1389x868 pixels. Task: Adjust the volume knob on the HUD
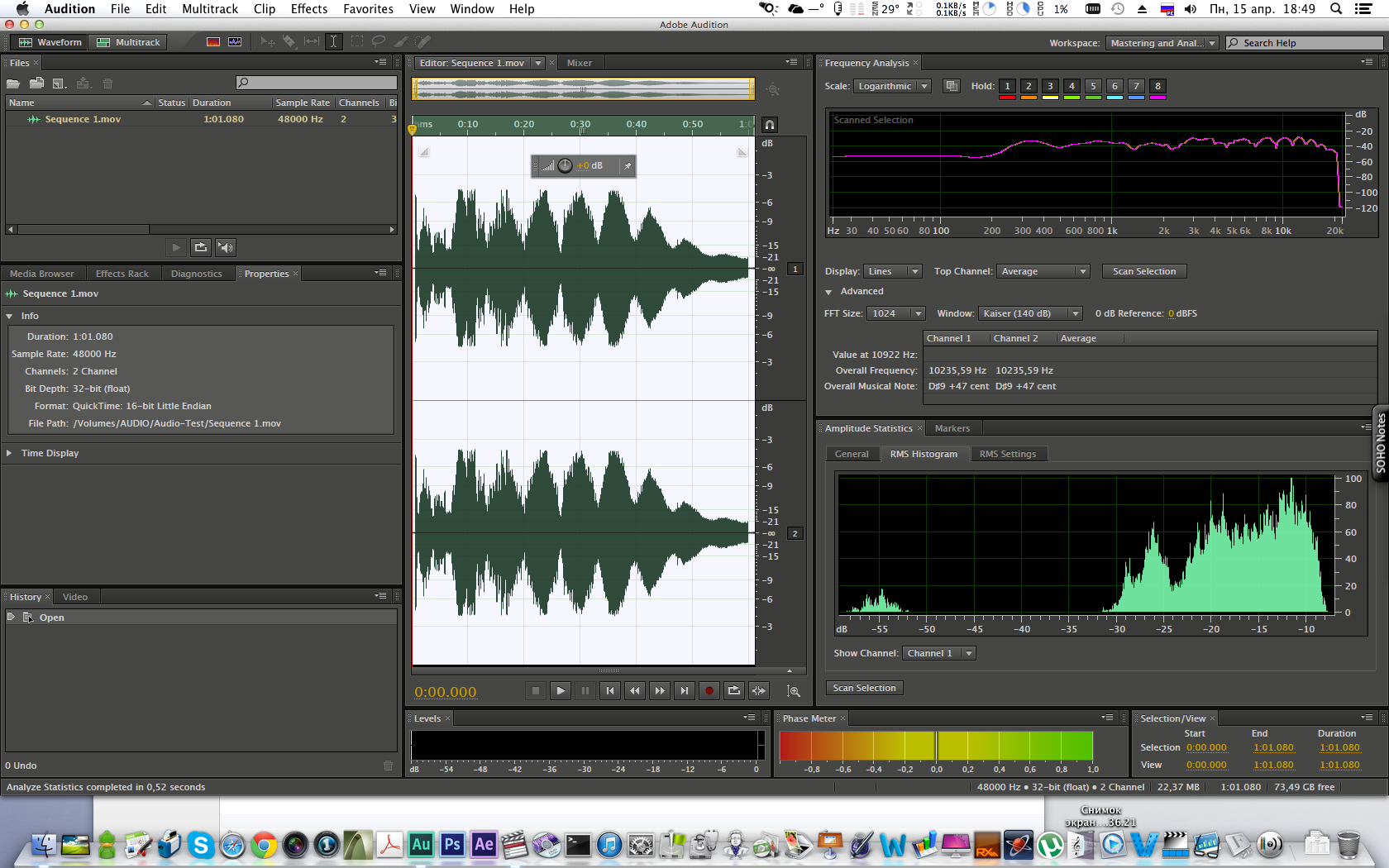(x=565, y=166)
